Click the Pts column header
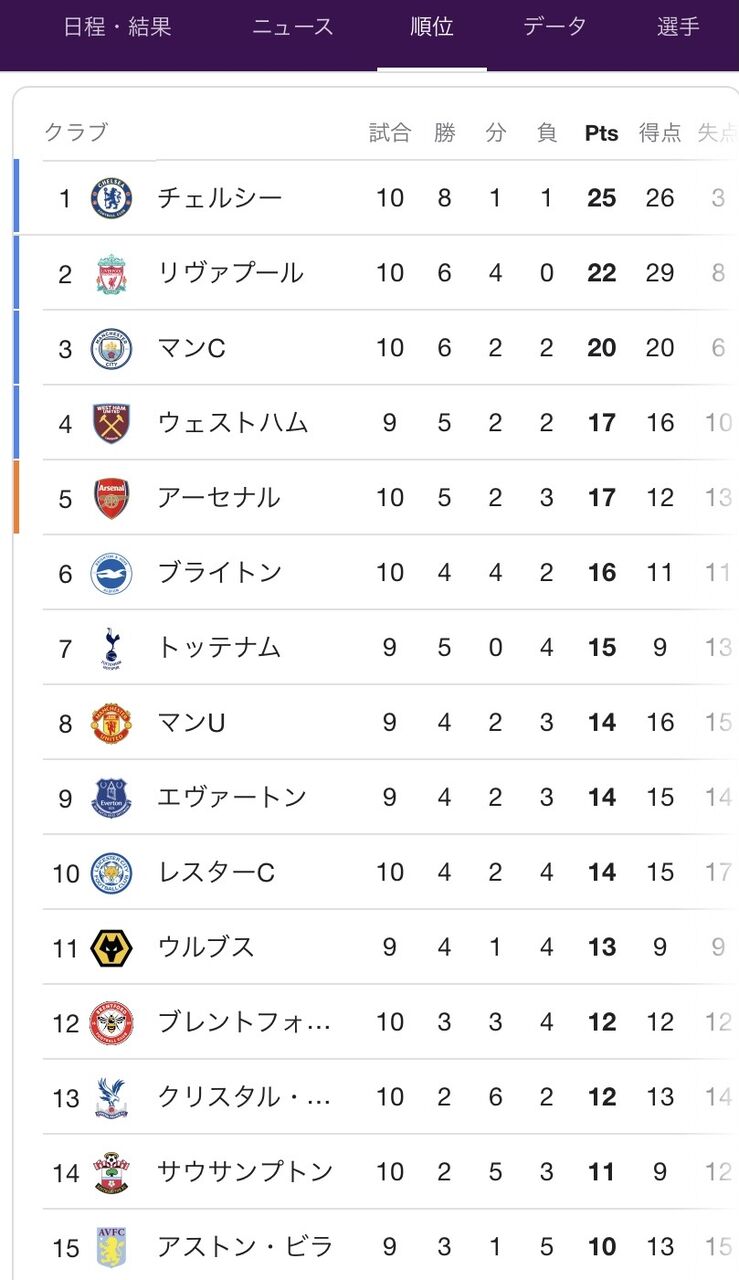This screenshot has width=739, height=1280. (x=602, y=133)
